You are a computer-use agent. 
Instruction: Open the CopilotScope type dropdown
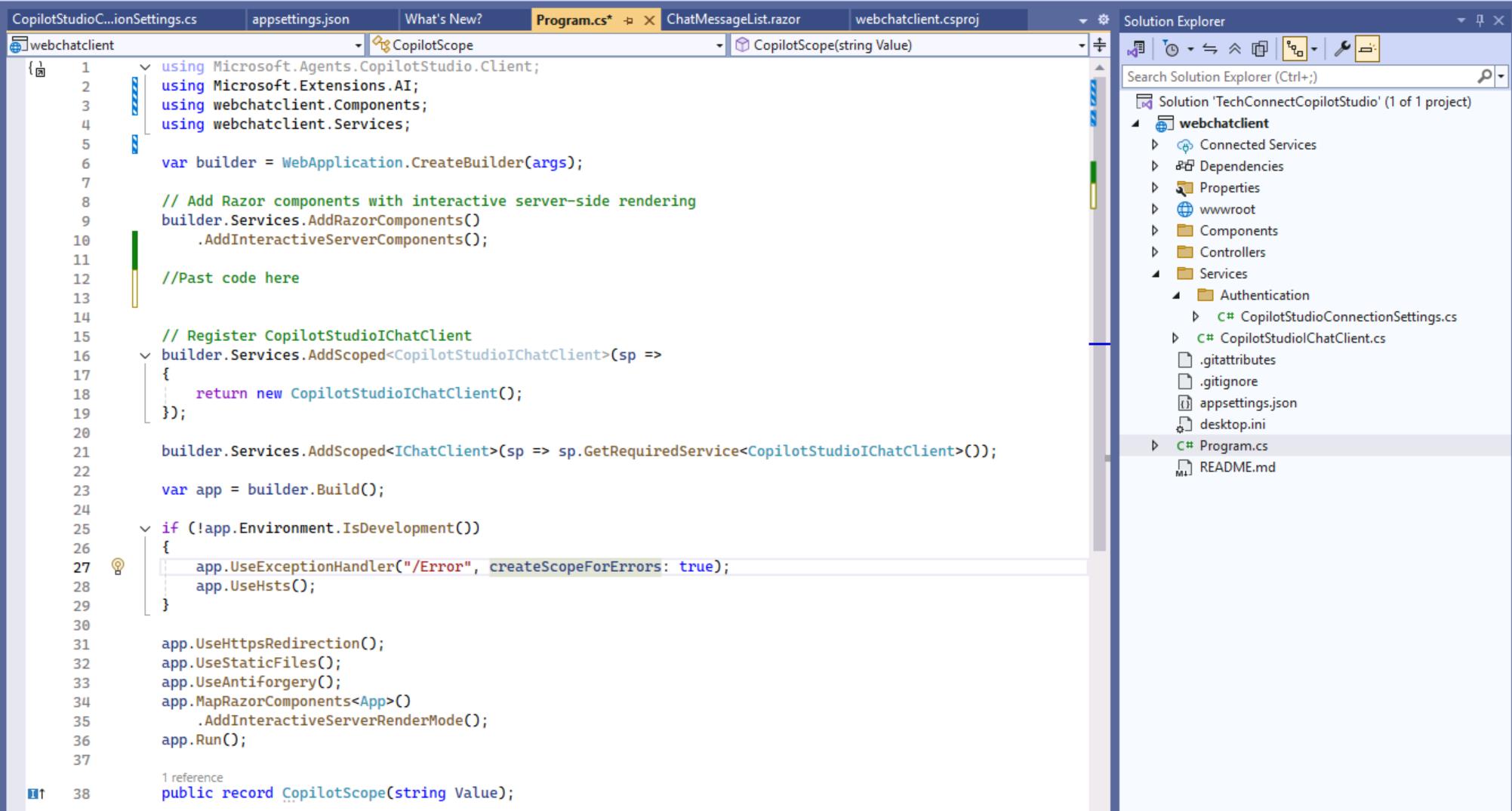point(719,45)
